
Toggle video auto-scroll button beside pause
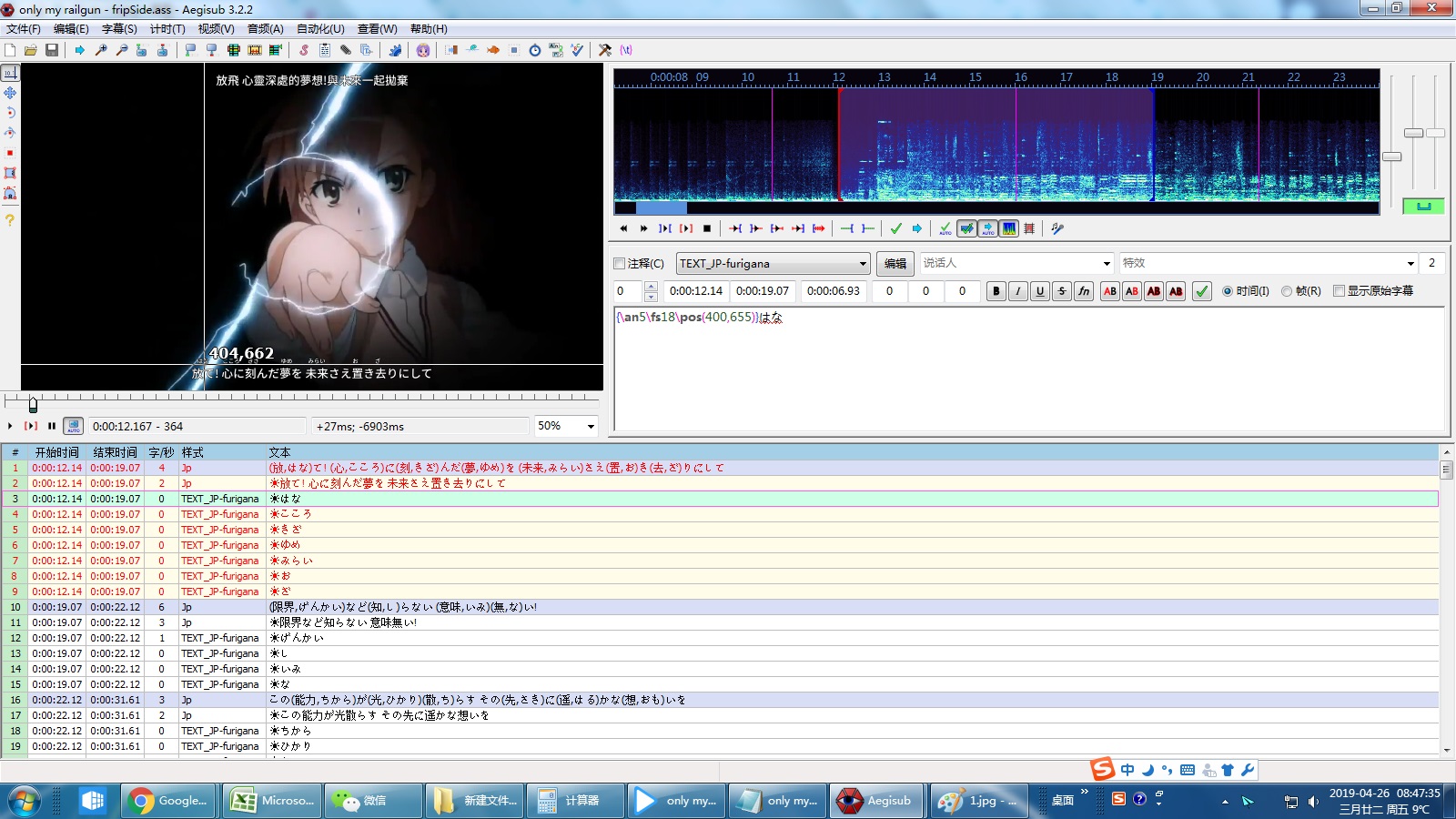click(x=74, y=426)
